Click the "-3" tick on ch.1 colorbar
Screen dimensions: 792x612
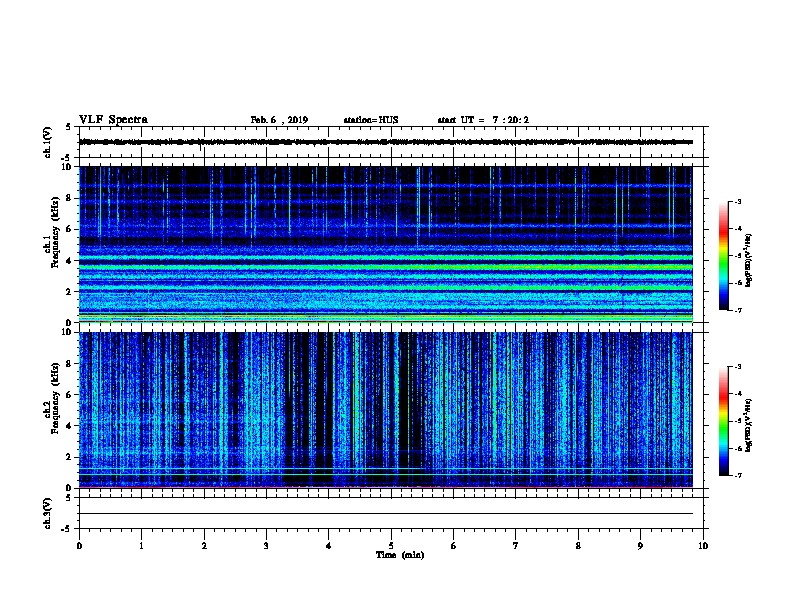pos(737,201)
